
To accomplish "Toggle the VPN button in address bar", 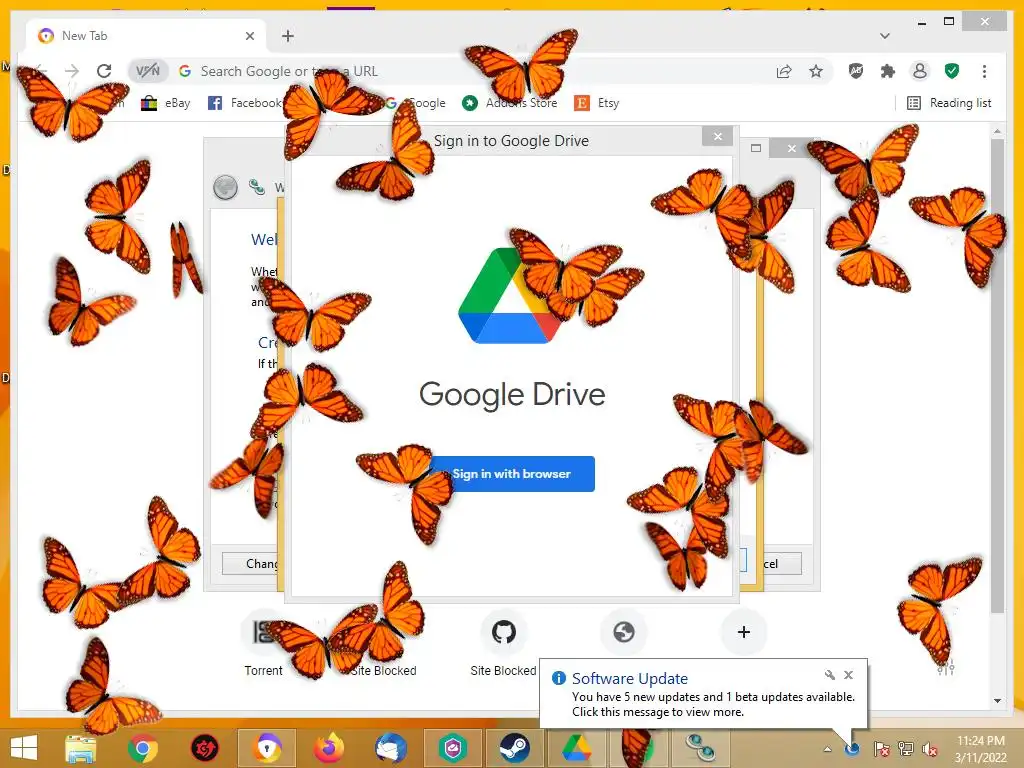I will (148, 71).
